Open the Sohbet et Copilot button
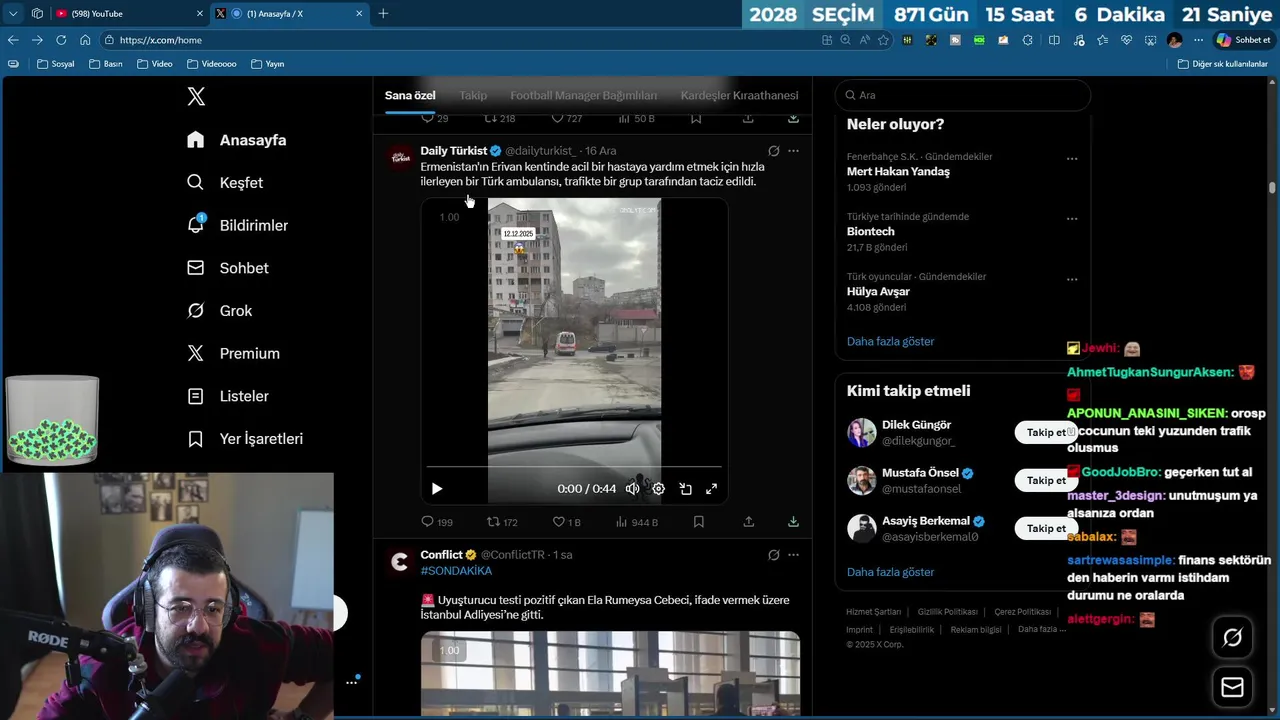This screenshot has width=1280, height=720. (1243, 40)
